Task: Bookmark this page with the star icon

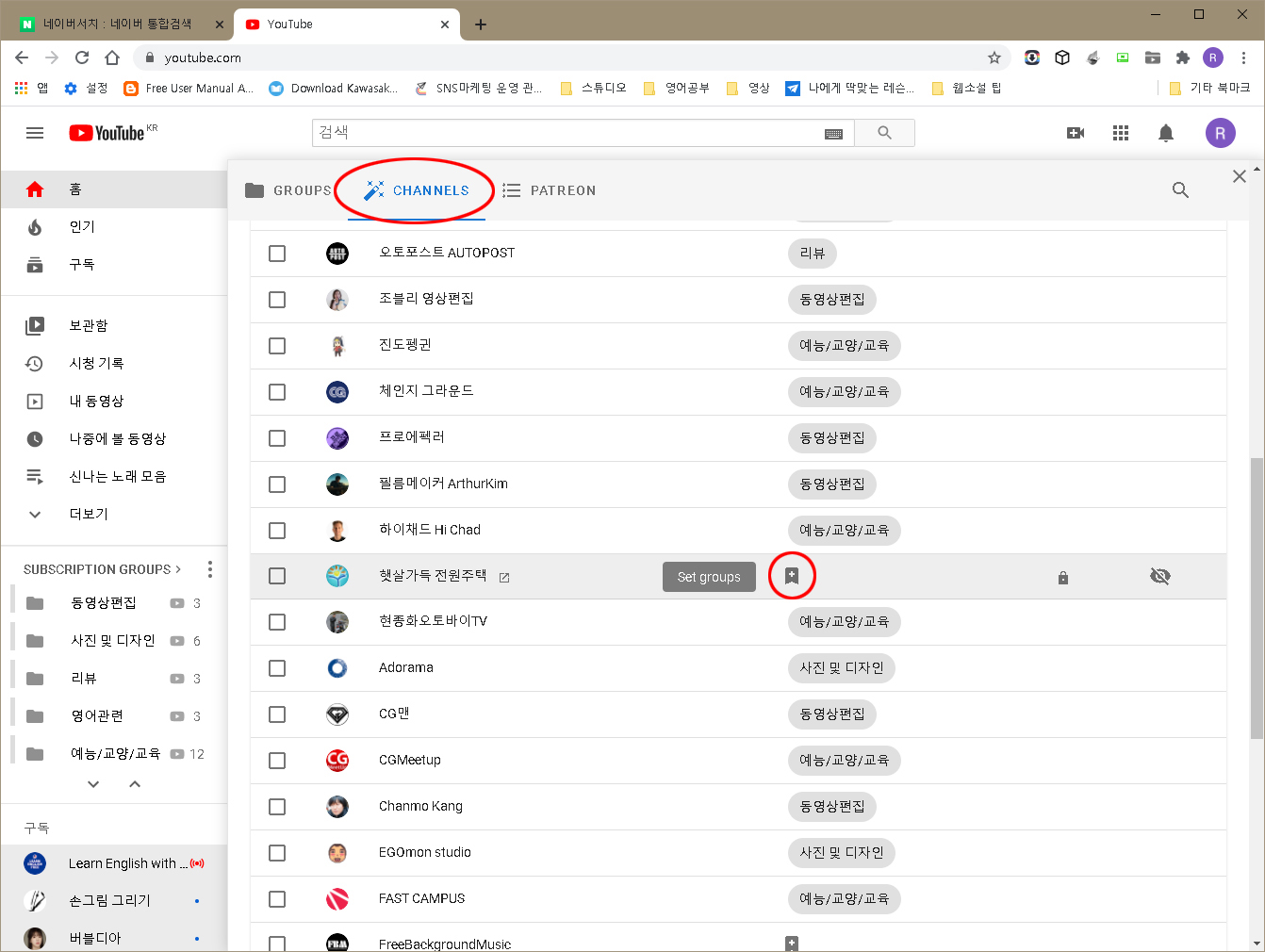Action: [994, 57]
